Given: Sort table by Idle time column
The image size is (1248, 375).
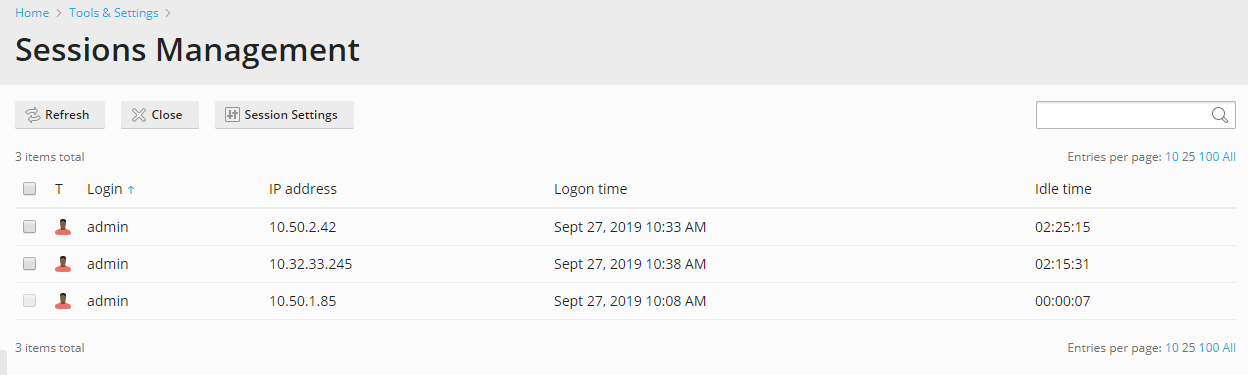Looking at the screenshot, I should point(1063,189).
